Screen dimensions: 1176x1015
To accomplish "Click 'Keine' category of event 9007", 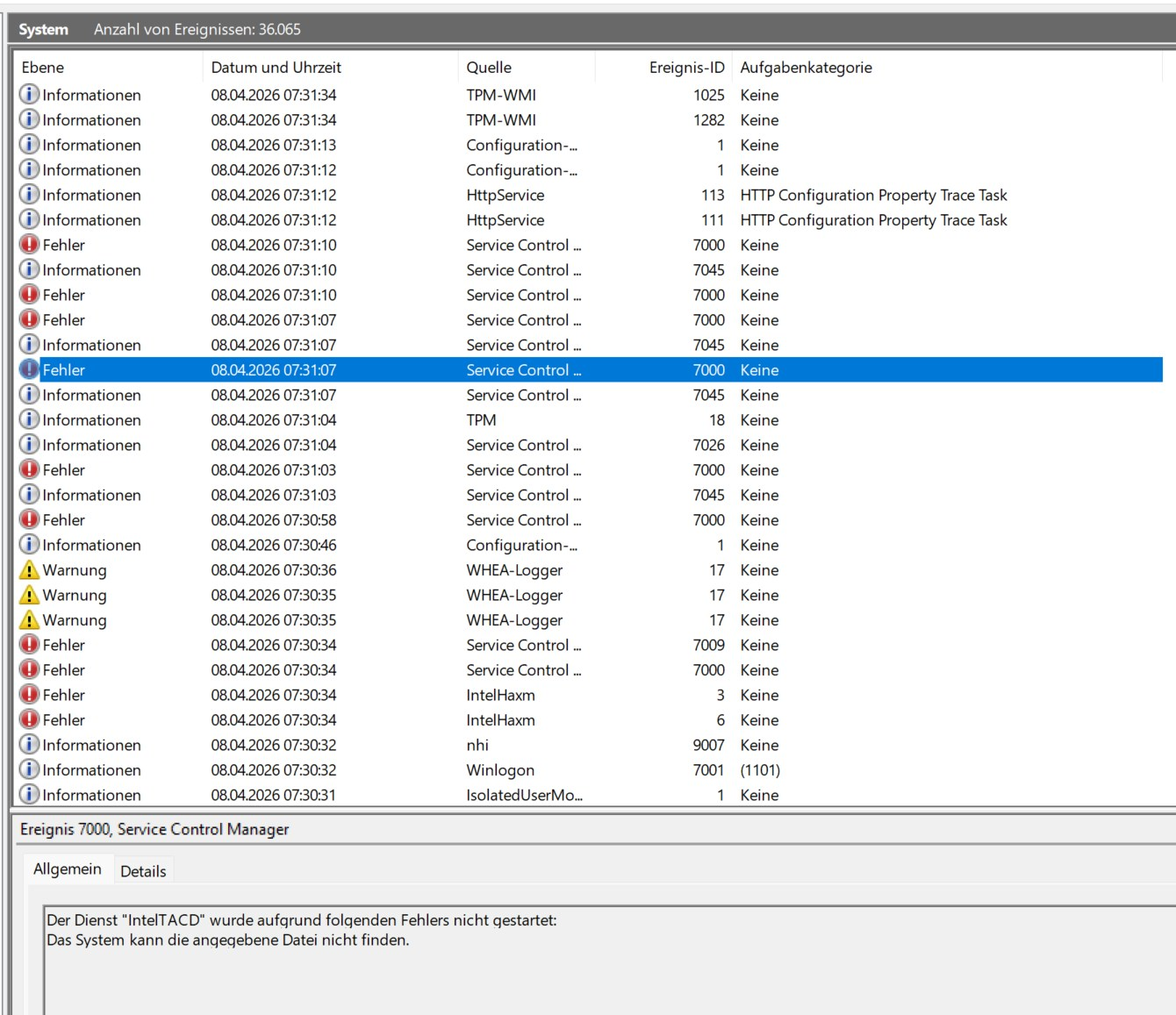I will [x=759, y=745].
